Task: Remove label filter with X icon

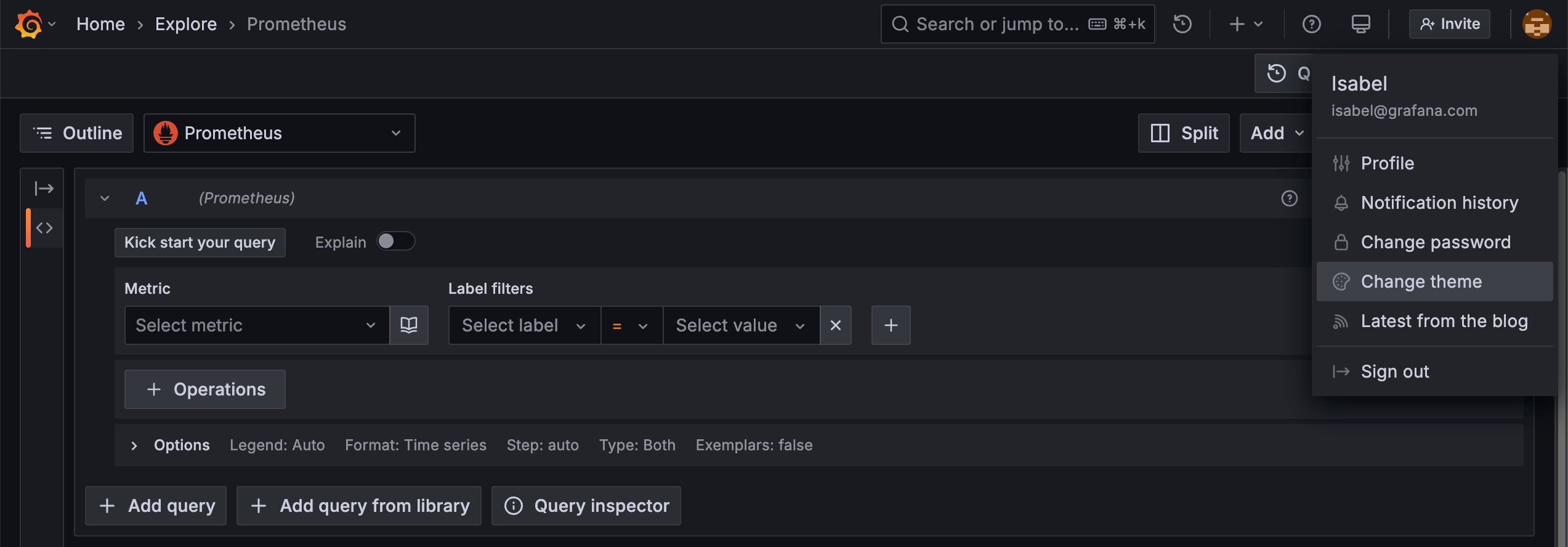Action: tap(835, 325)
